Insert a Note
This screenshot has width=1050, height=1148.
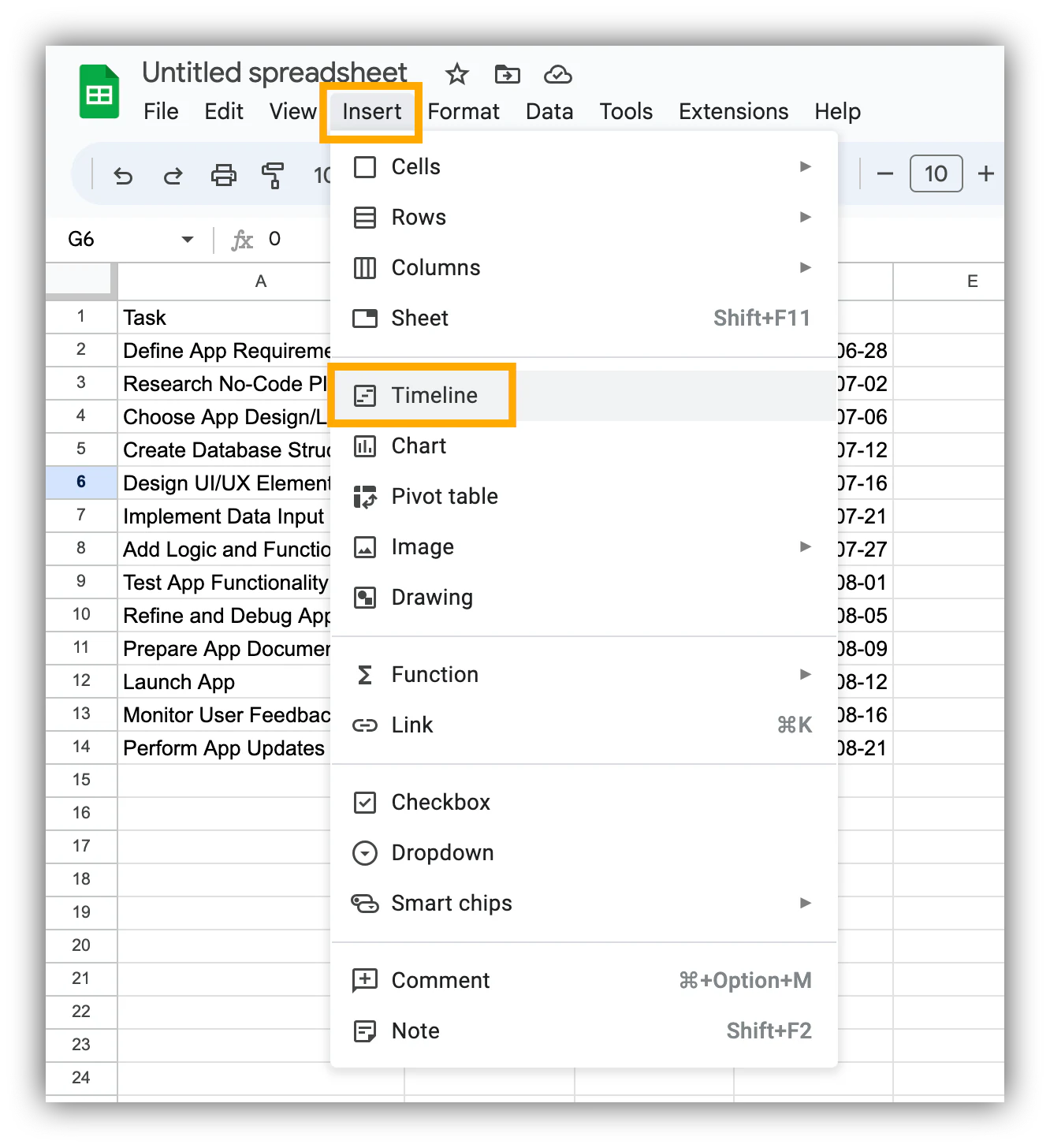(584, 1031)
